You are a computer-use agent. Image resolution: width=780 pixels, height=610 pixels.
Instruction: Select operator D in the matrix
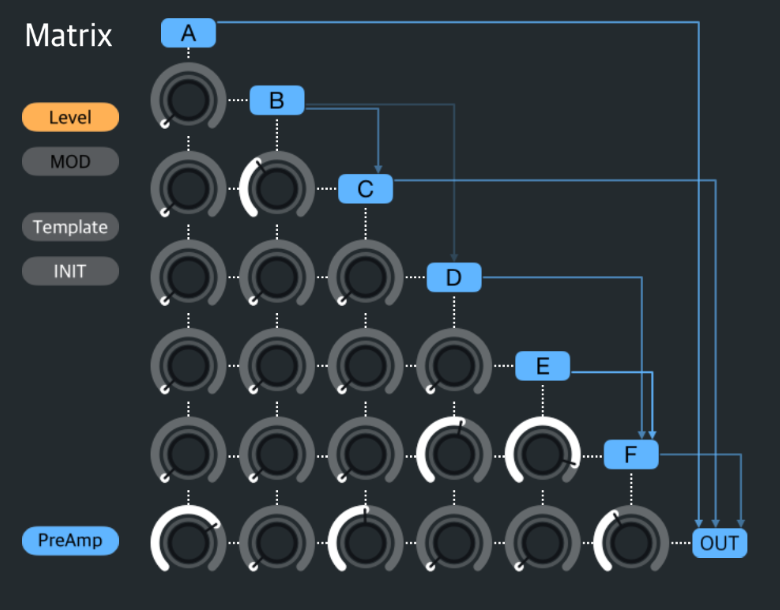pos(454,277)
